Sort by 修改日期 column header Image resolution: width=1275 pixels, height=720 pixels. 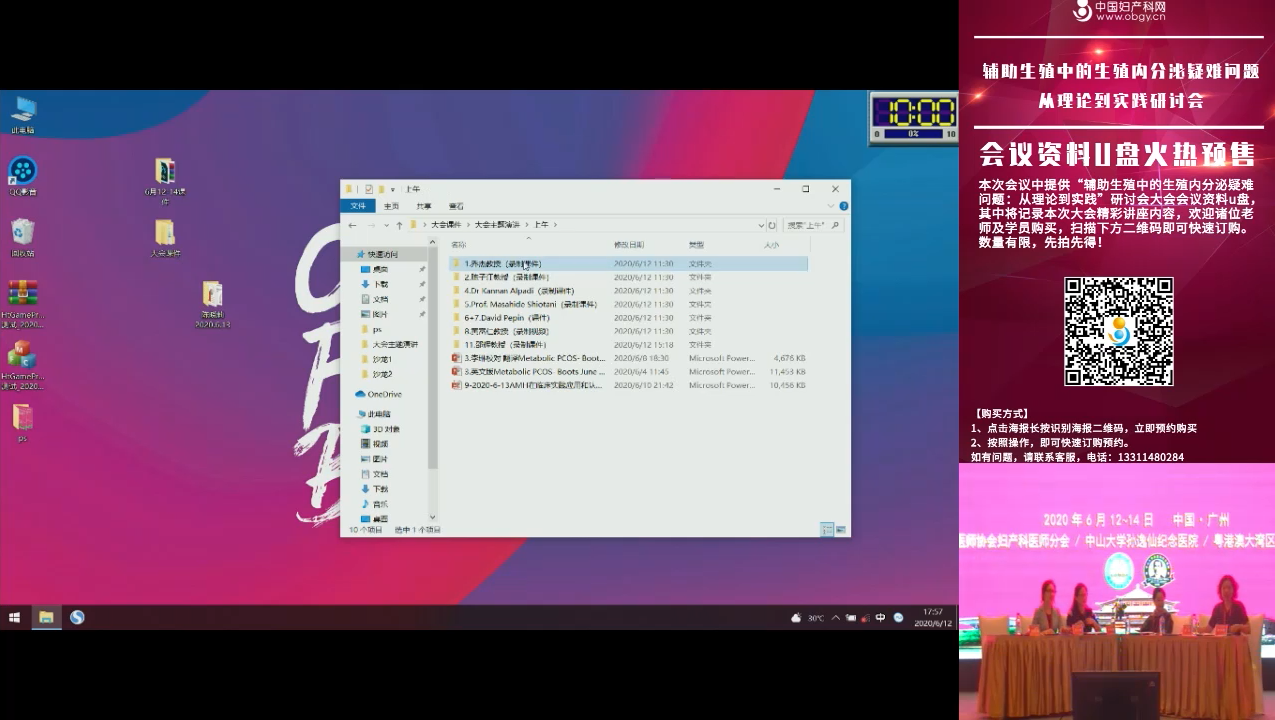pos(629,244)
